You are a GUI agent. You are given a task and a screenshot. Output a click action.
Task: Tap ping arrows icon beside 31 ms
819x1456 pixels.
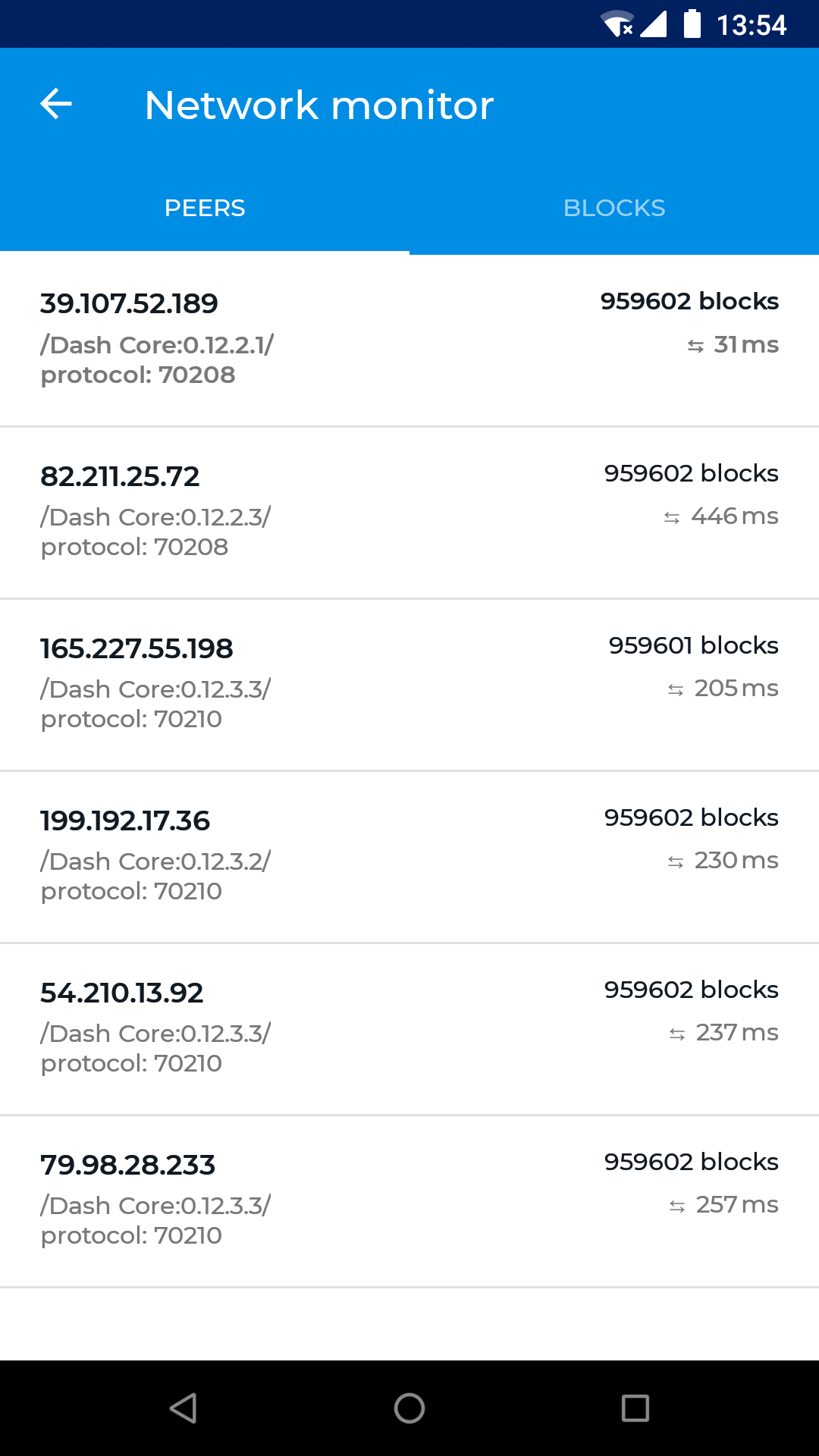(695, 347)
